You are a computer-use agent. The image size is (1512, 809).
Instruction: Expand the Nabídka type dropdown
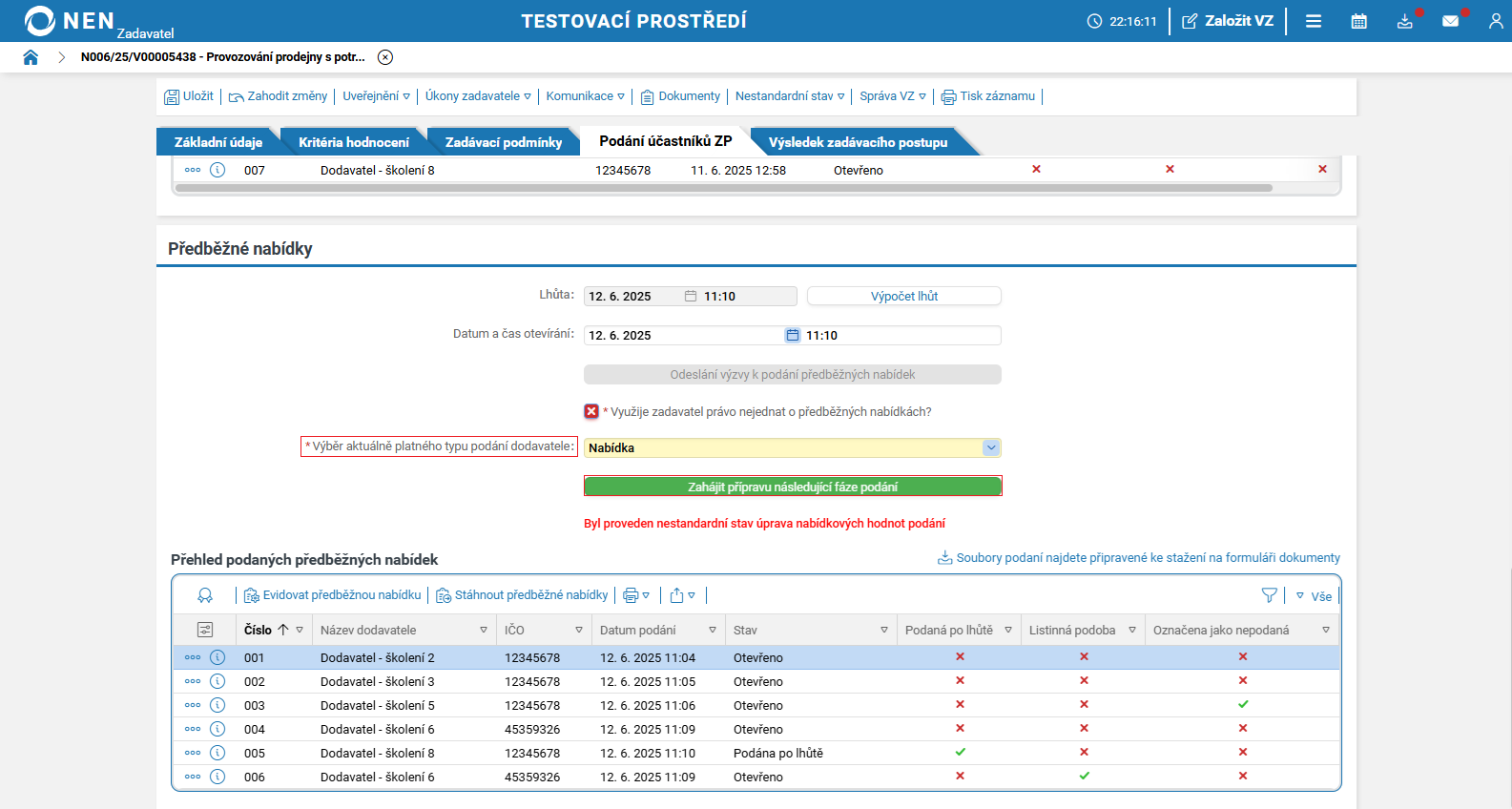click(991, 447)
